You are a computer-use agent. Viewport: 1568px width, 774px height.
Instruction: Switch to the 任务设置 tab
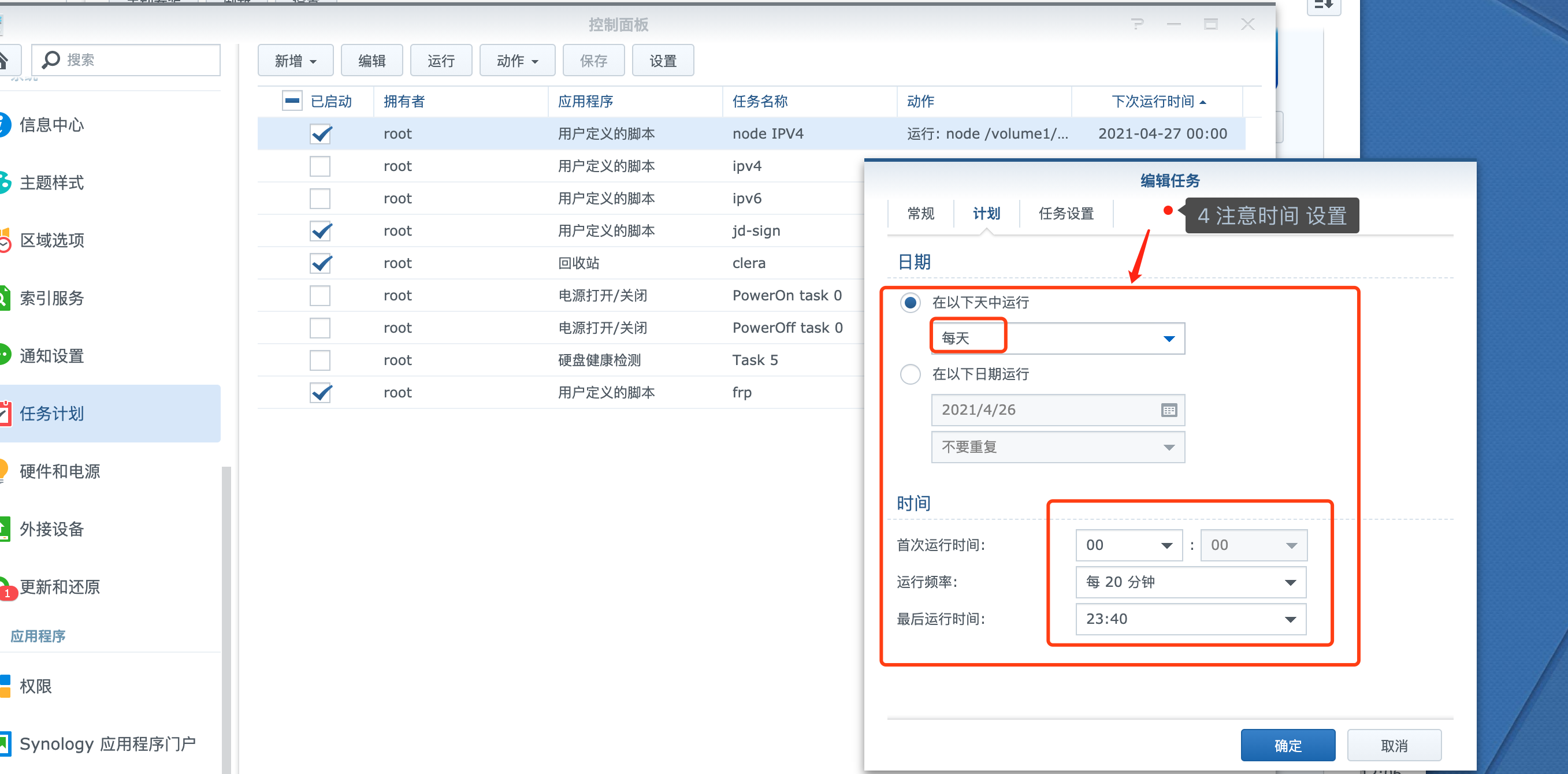[x=1066, y=214]
